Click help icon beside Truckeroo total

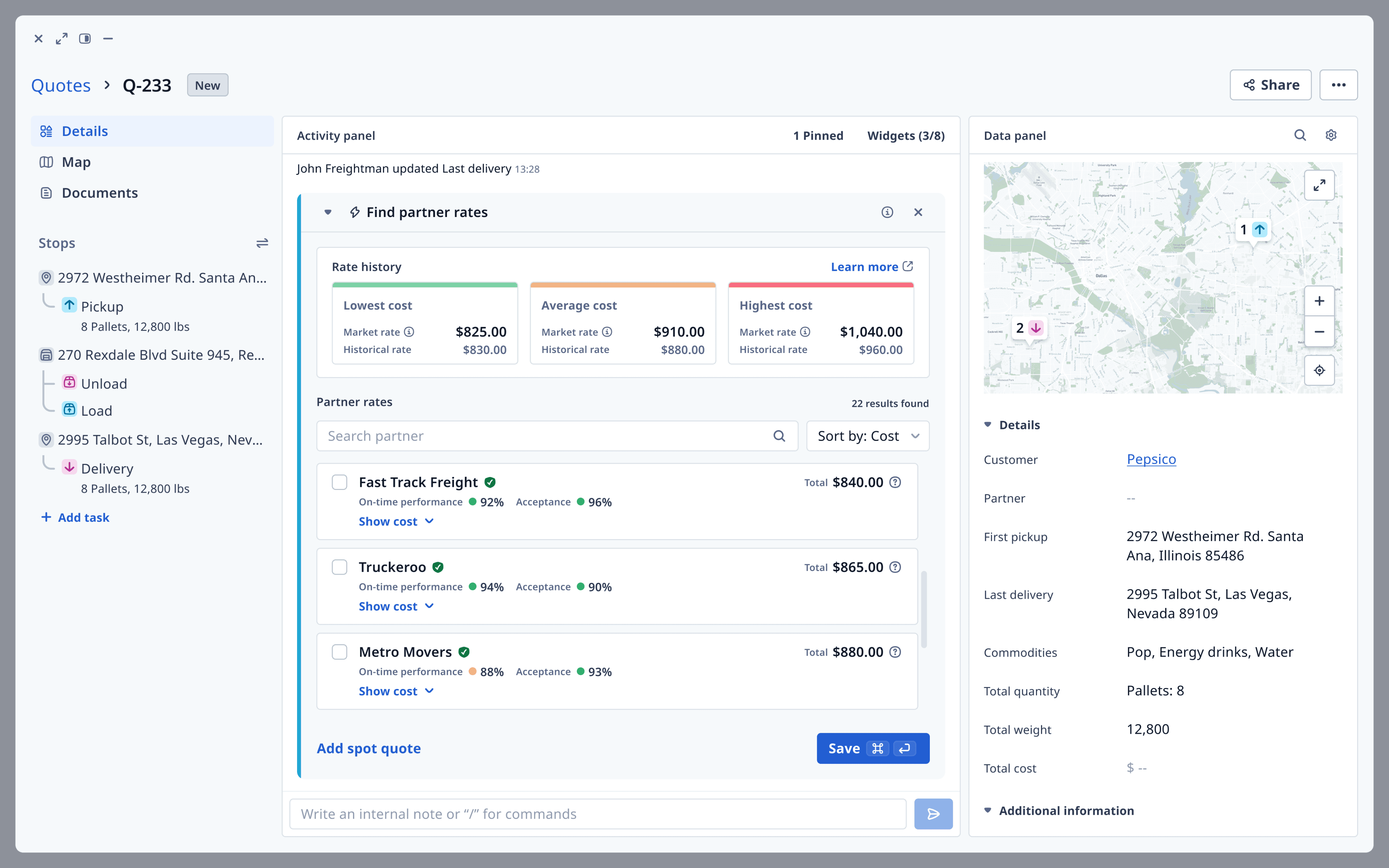[895, 567]
